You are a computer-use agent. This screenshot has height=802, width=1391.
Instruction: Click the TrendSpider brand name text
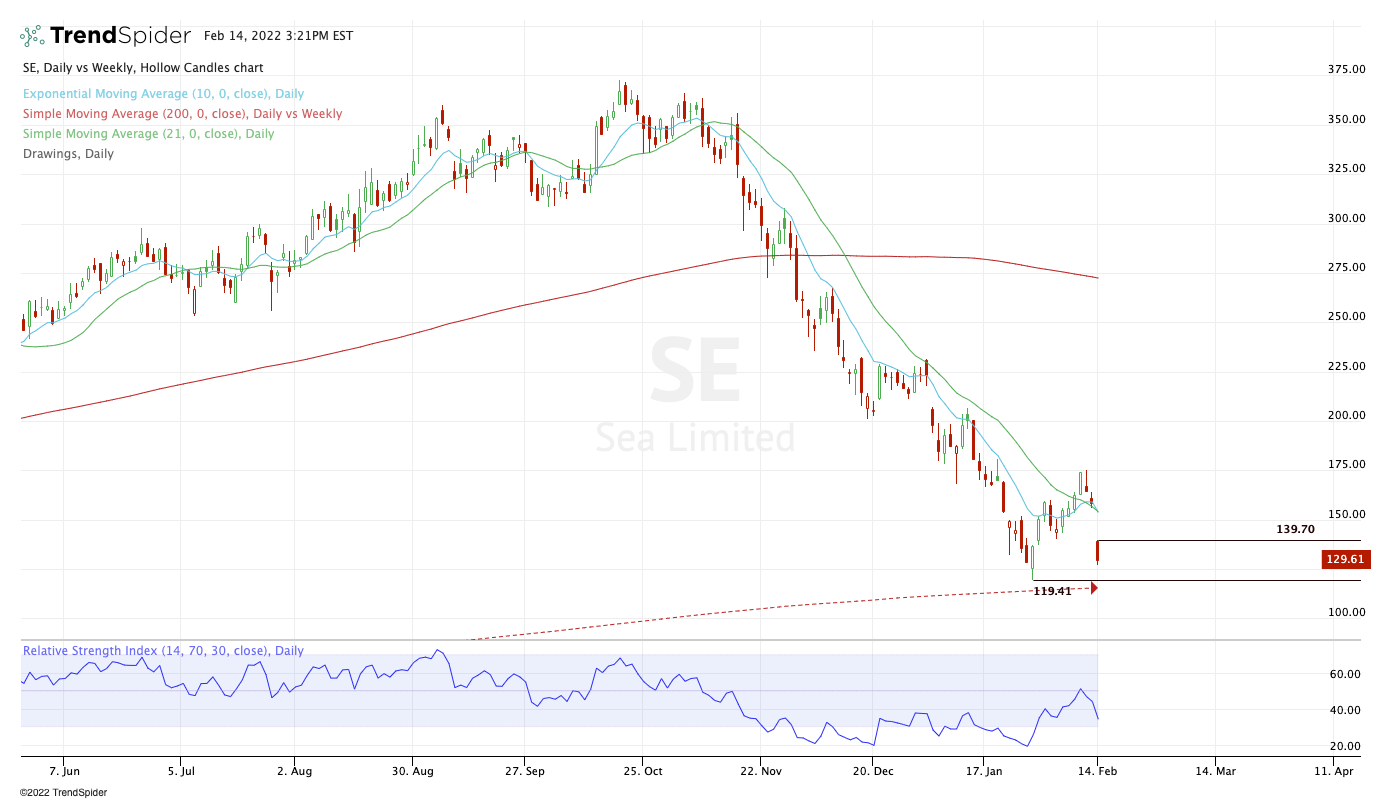click(x=120, y=36)
